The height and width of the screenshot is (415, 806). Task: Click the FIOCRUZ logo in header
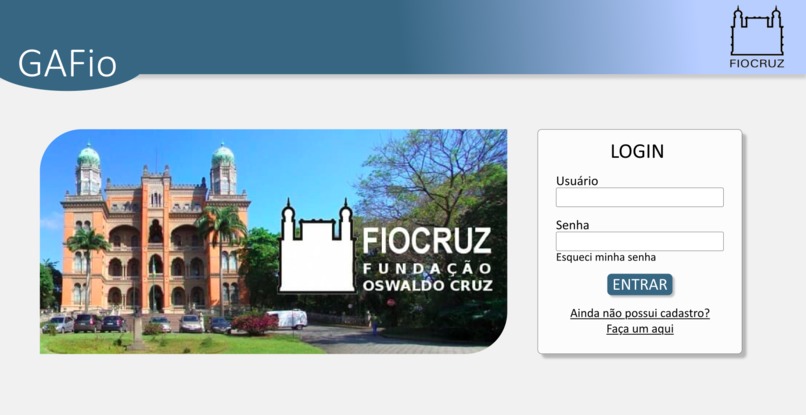point(757,38)
